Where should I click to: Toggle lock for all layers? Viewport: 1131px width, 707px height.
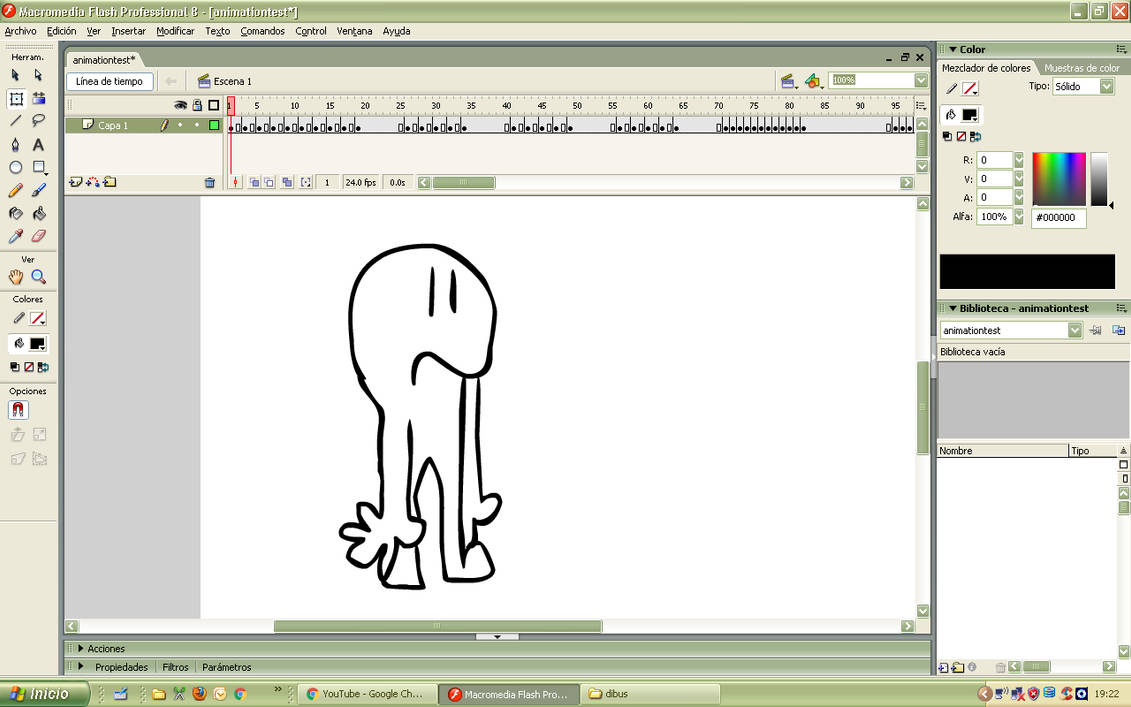(197, 105)
